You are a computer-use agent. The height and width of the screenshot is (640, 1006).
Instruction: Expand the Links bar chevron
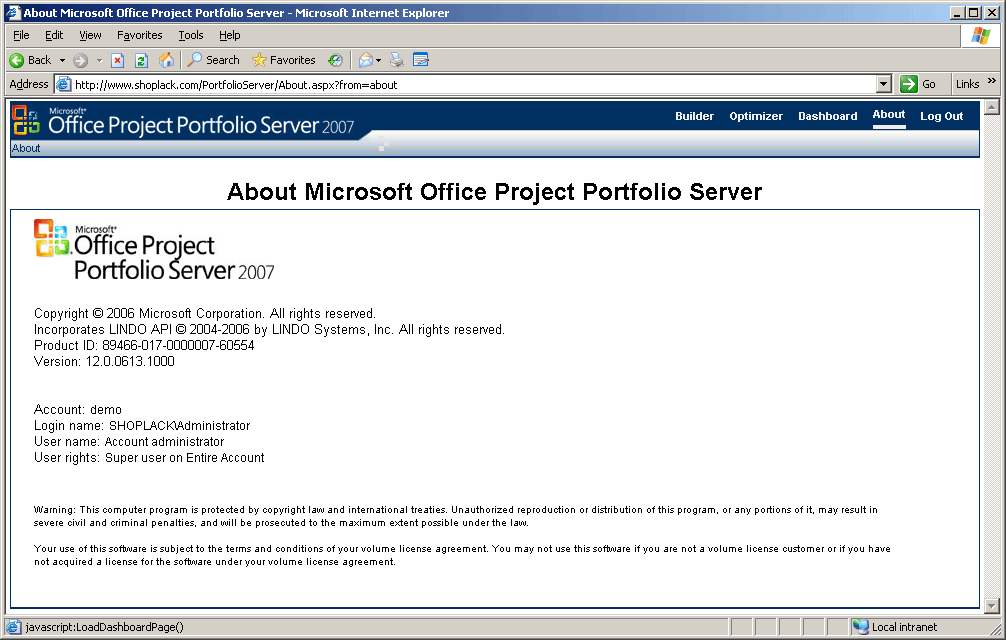click(x=992, y=81)
